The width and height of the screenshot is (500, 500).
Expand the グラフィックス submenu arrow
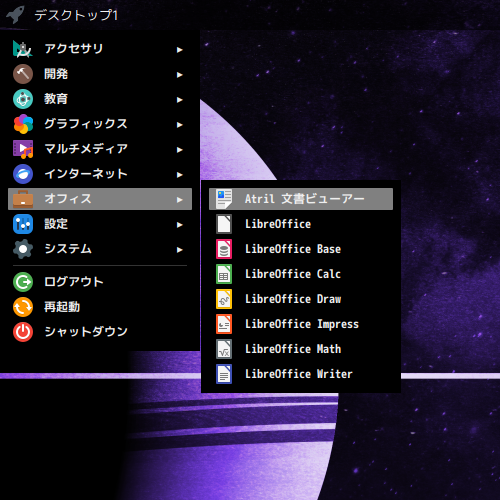pyautogui.click(x=180, y=125)
